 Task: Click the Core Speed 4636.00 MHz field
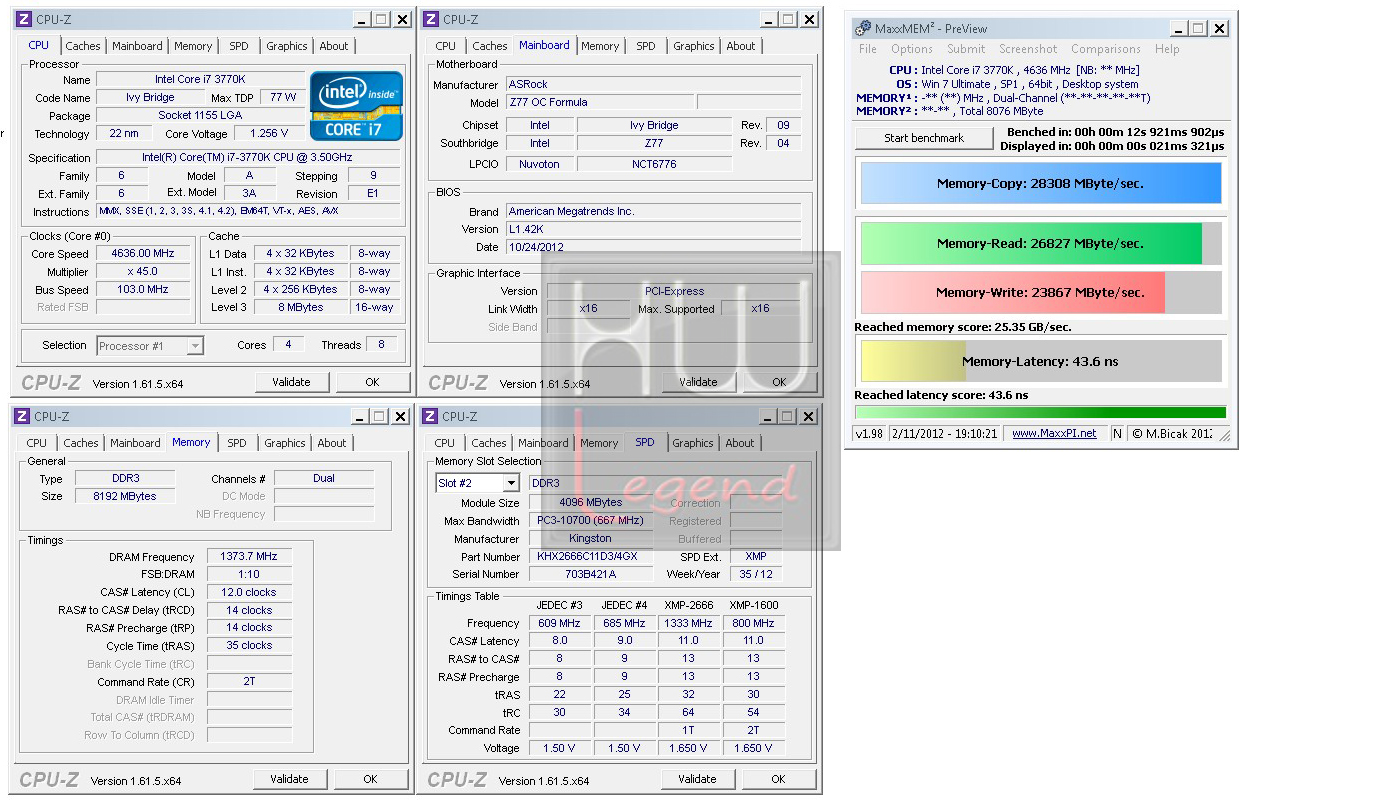143,254
